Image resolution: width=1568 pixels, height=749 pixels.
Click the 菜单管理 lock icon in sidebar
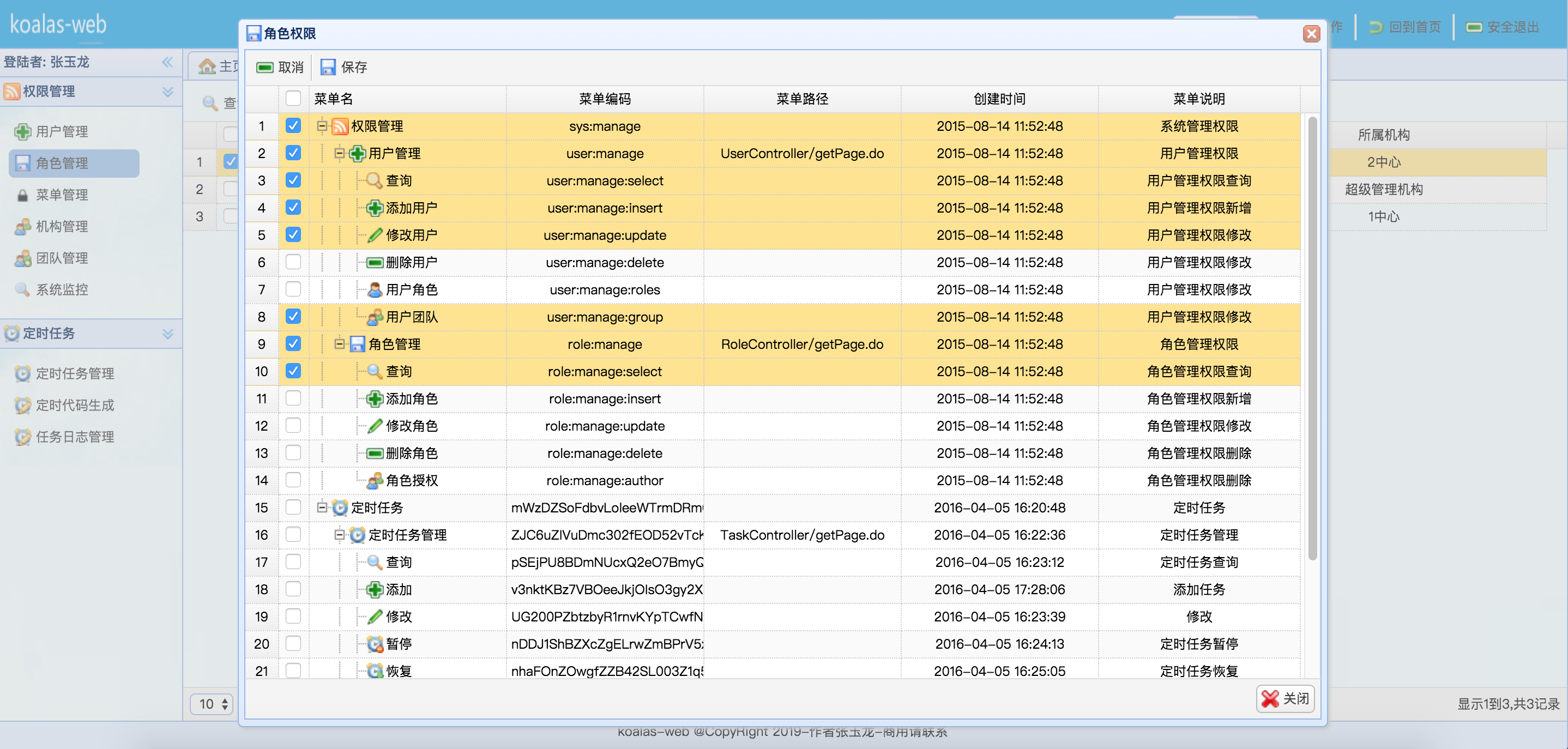pyautogui.click(x=22, y=195)
